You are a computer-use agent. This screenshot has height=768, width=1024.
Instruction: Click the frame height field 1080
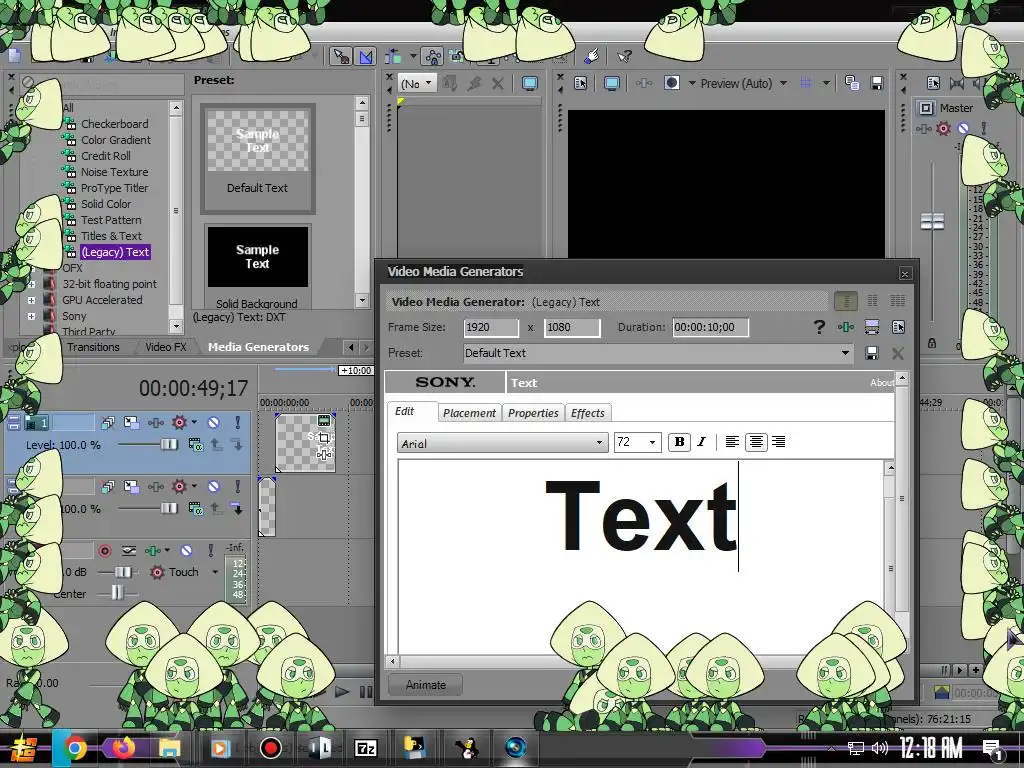[572, 327]
